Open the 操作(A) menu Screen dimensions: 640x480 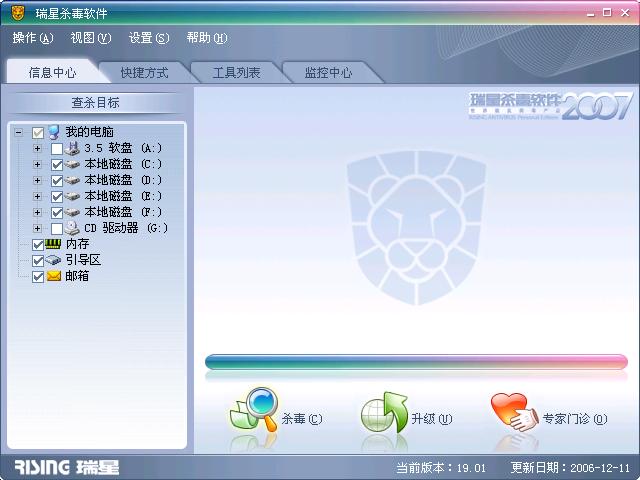[x=33, y=38]
